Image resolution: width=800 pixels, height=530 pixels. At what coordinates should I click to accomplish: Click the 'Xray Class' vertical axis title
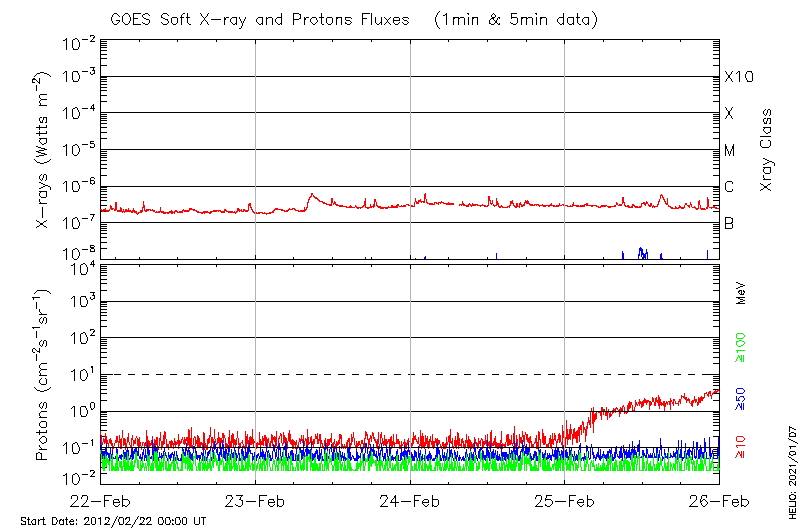pyautogui.click(x=767, y=150)
